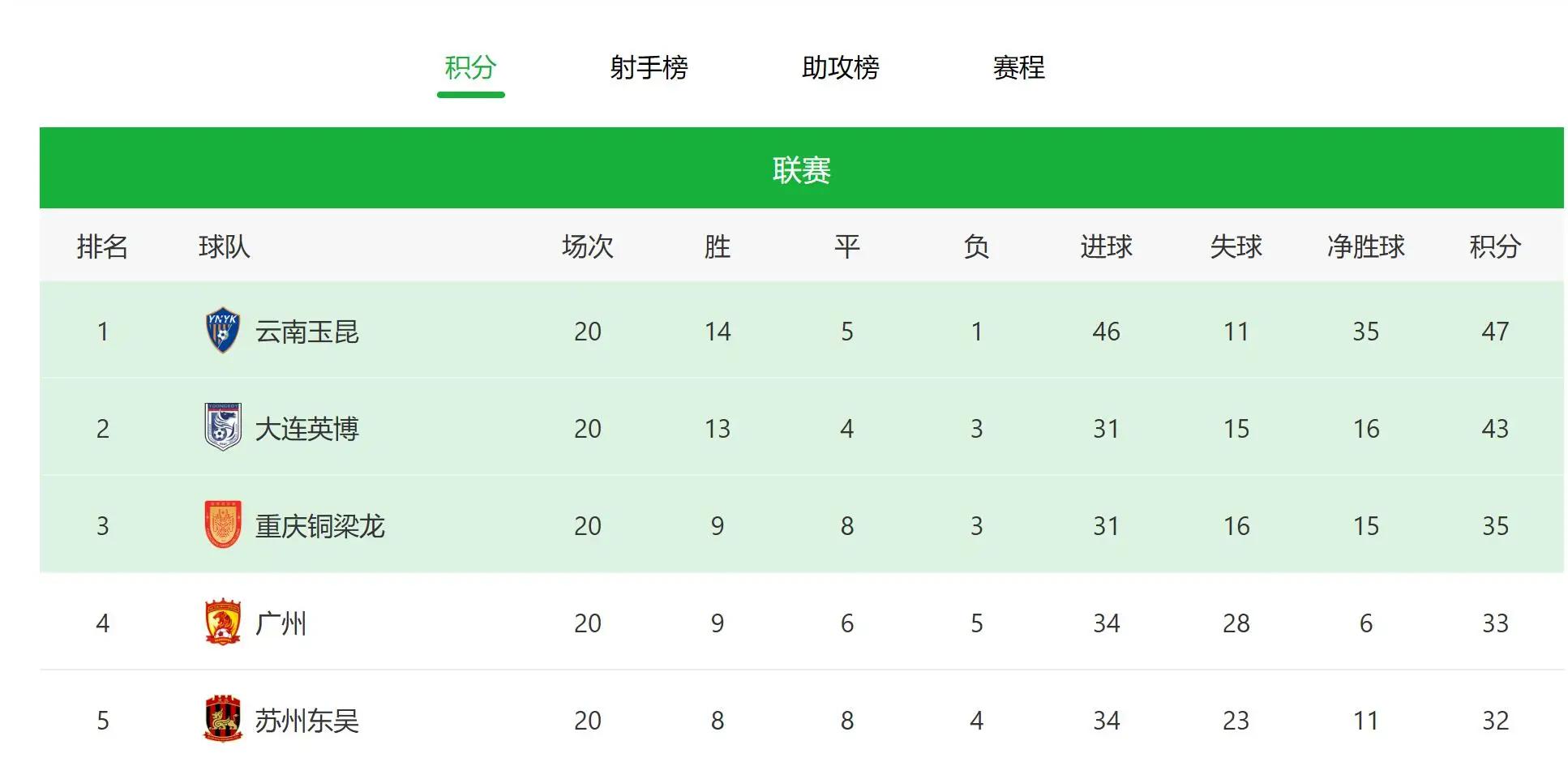Click 云南玉昆's 47 points value
Viewport: 1568px width, 762px height.
coord(1496,332)
